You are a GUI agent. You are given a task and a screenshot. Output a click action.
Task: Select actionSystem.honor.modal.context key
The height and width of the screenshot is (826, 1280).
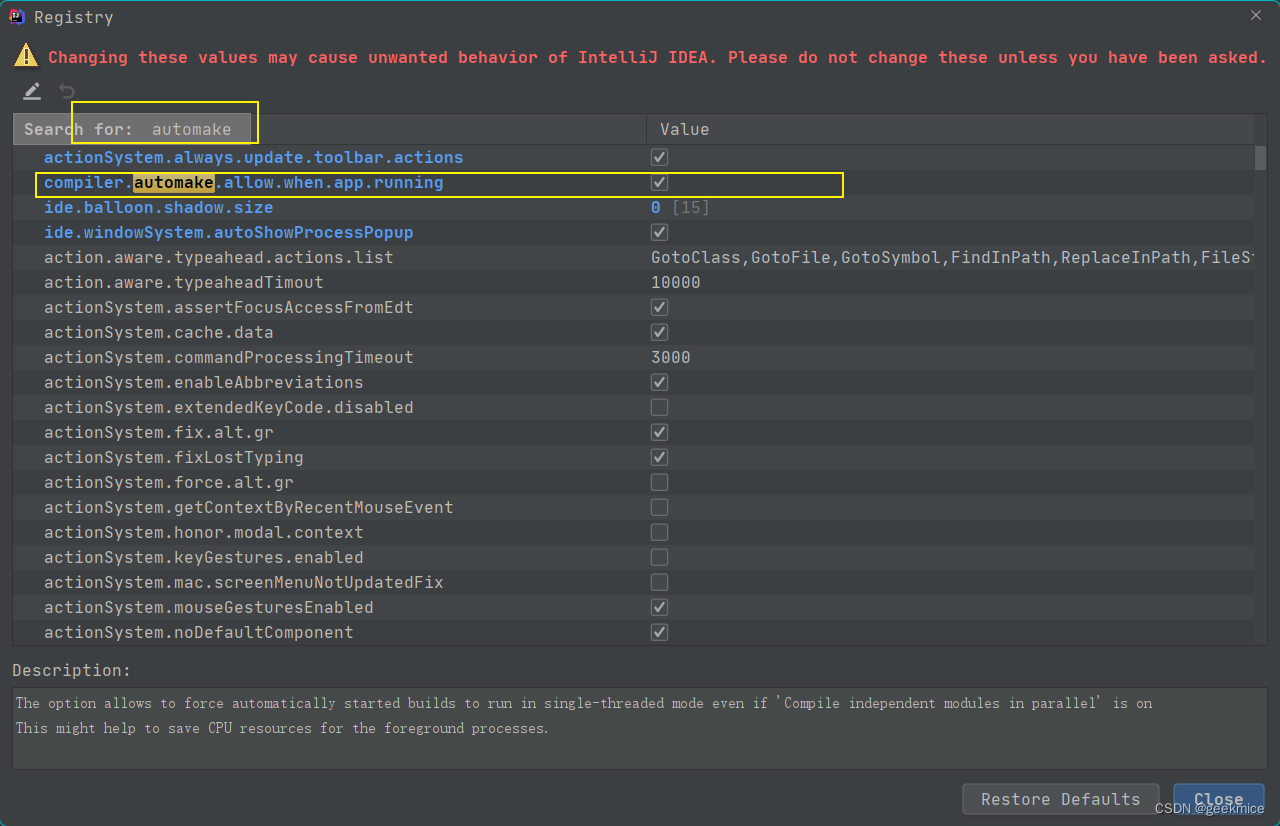[x=203, y=532]
